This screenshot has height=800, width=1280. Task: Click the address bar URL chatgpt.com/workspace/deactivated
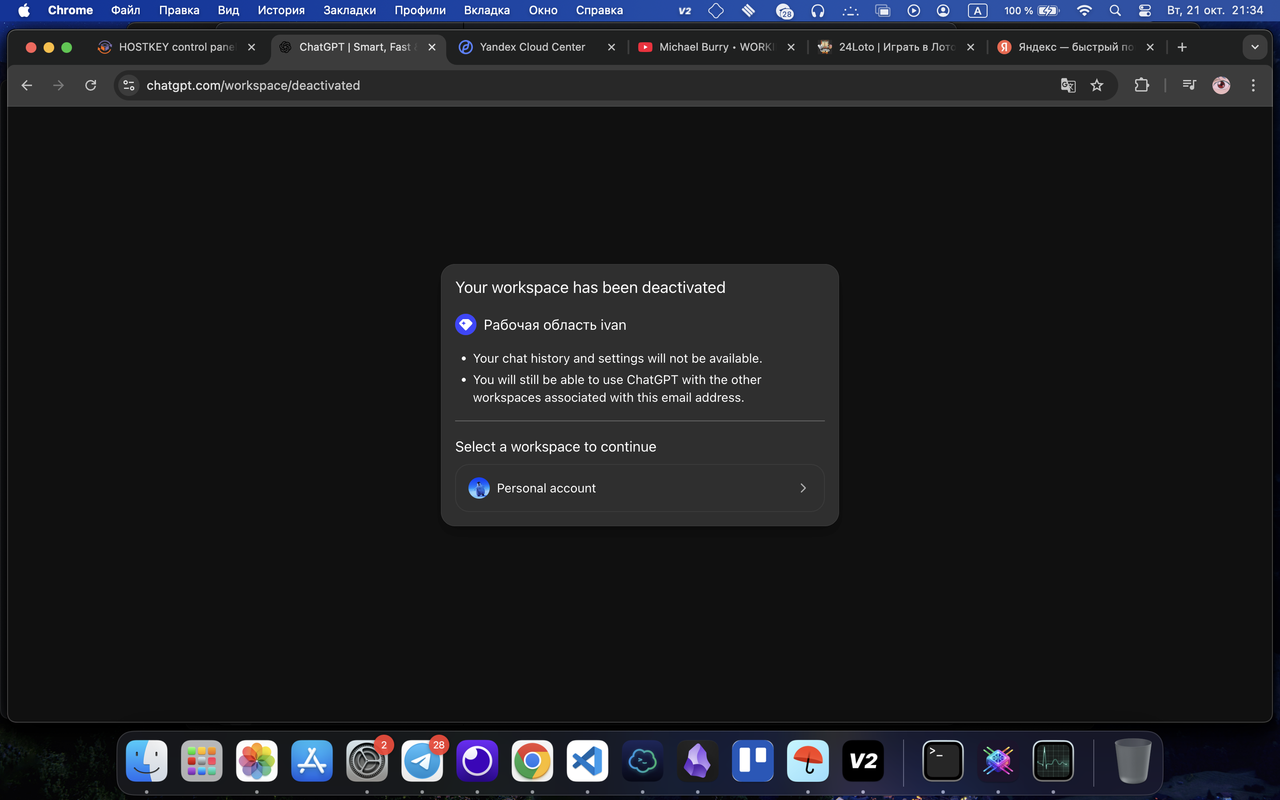253,85
